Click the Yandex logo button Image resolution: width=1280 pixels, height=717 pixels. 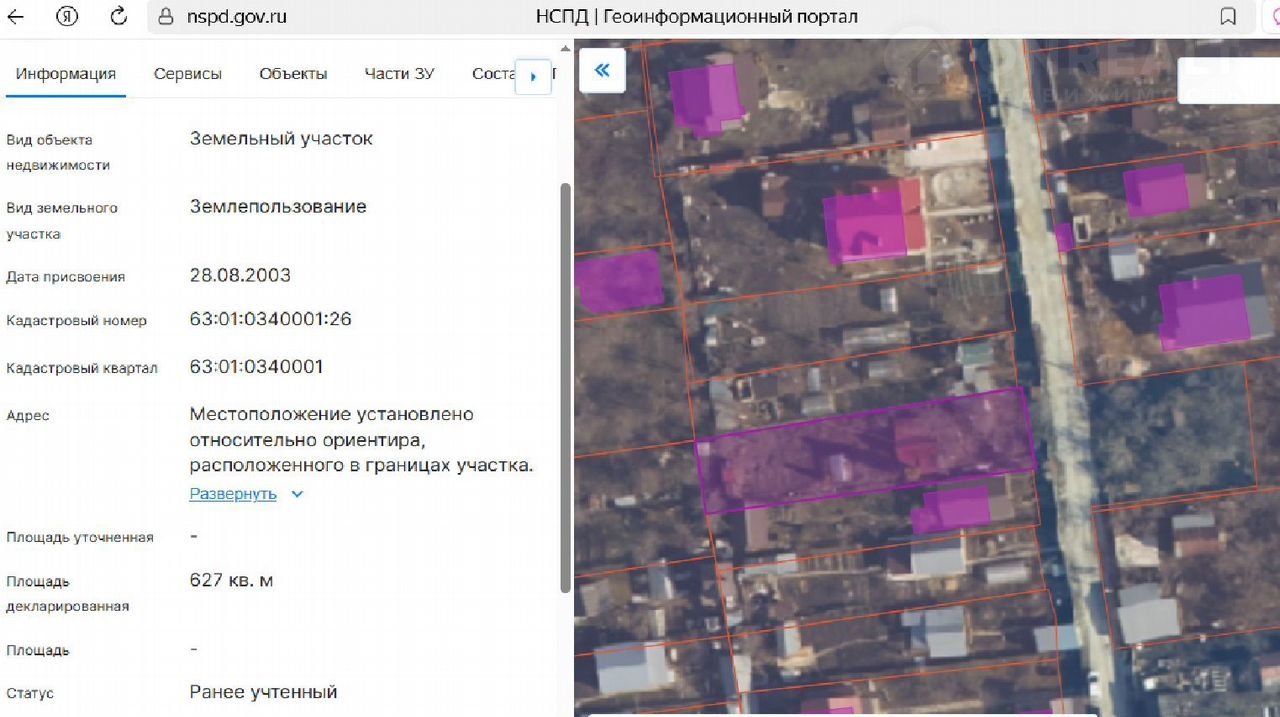tap(67, 16)
